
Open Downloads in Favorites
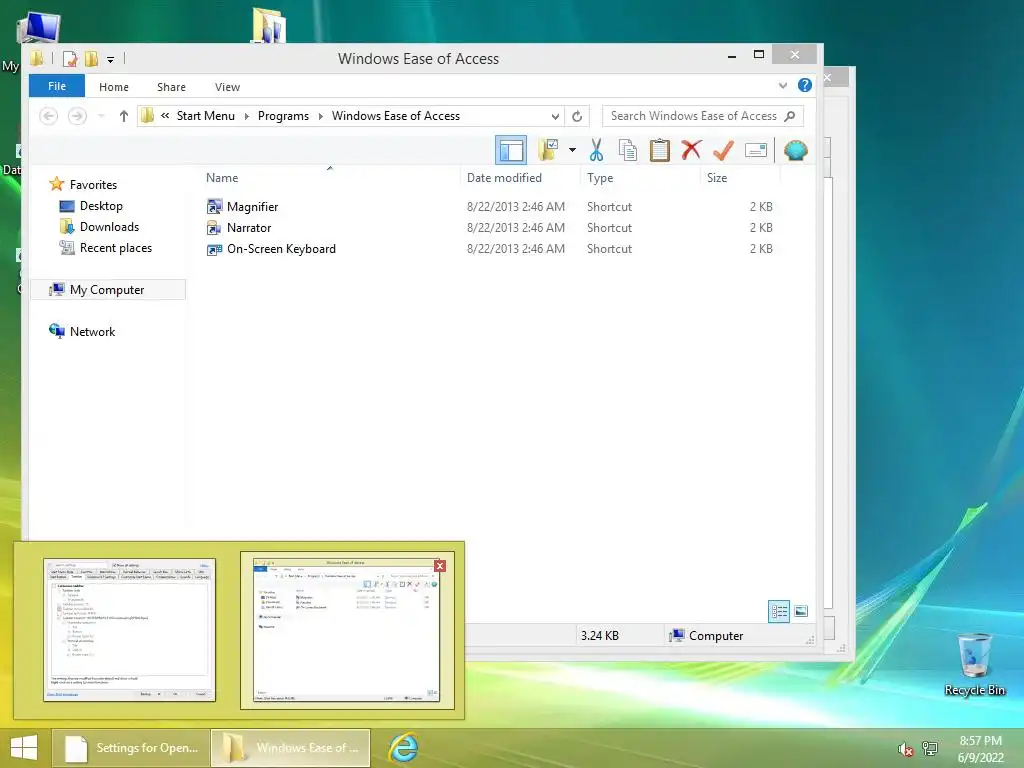(109, 227)
